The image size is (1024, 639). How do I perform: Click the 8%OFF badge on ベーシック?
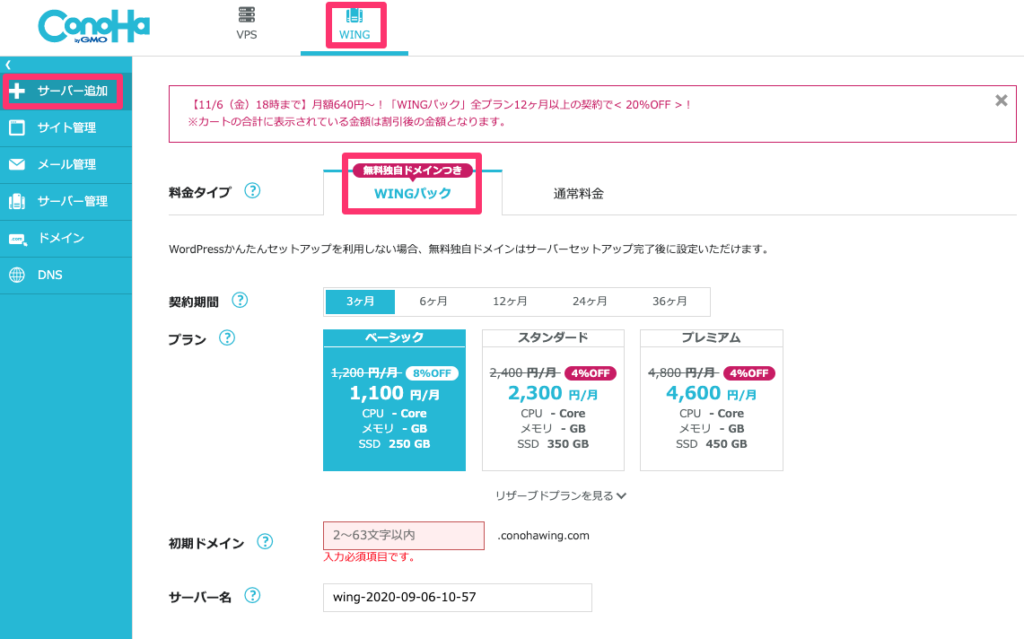click(432, 373)
